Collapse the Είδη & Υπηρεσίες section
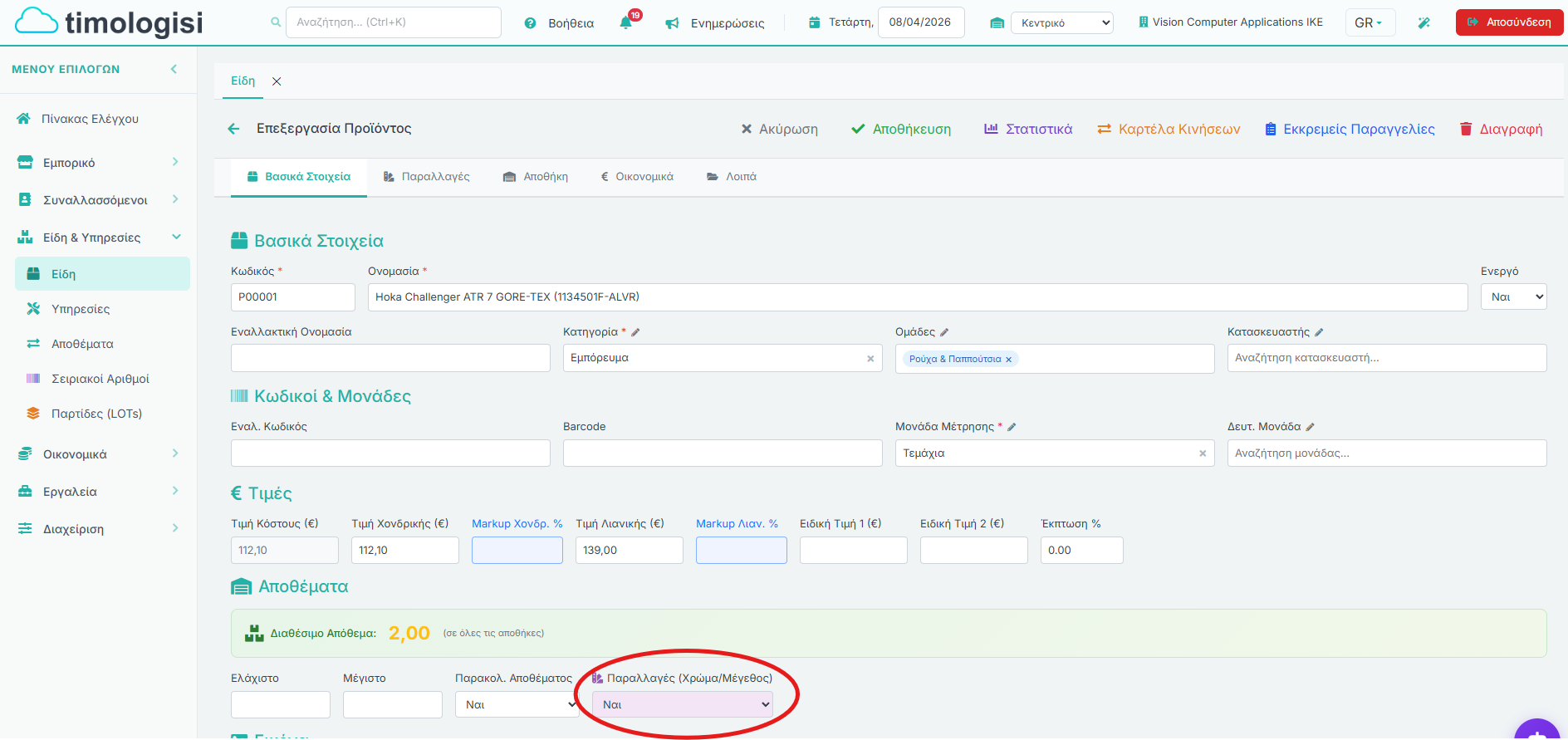The height and width of the screenshot is (740, 1568). 99,238
